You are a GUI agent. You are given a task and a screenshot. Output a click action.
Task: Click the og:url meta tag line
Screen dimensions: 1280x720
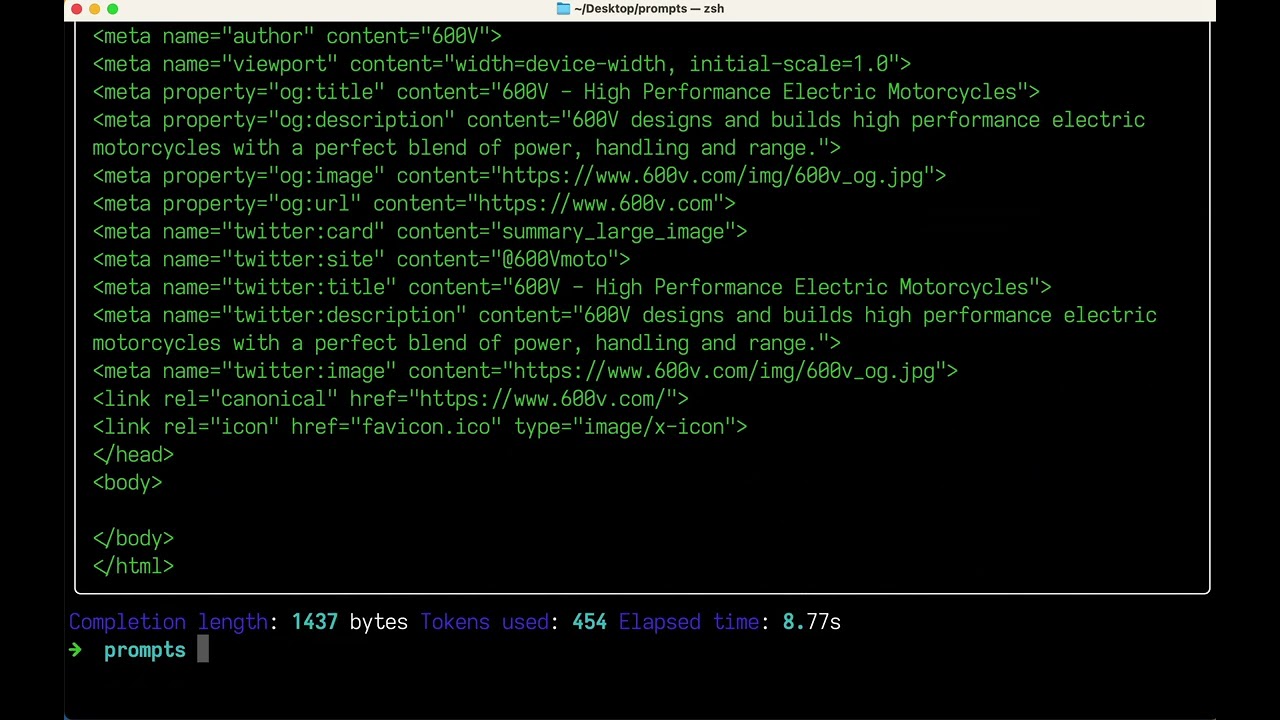point(414,204)
